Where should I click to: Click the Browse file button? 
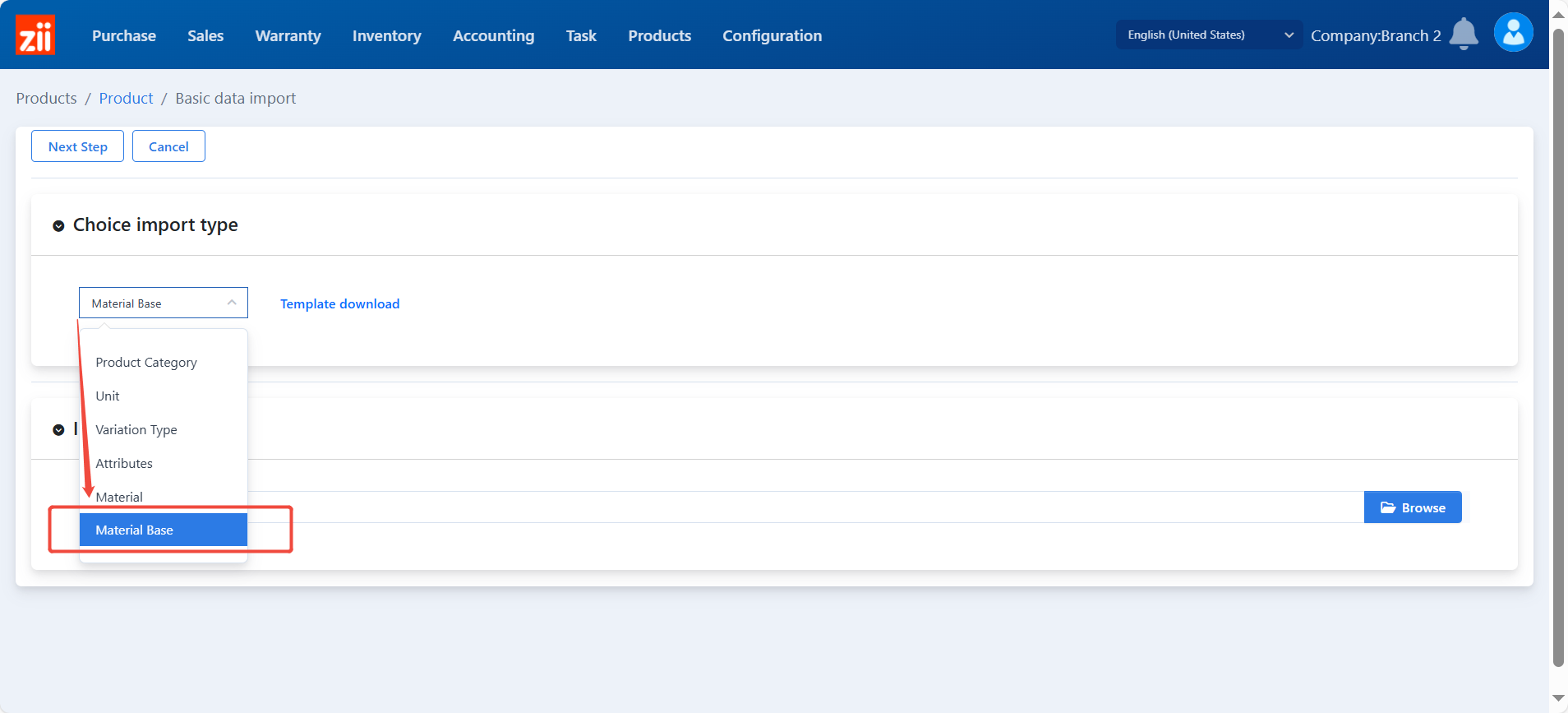pyautogui.click(x=1412, y=507)
